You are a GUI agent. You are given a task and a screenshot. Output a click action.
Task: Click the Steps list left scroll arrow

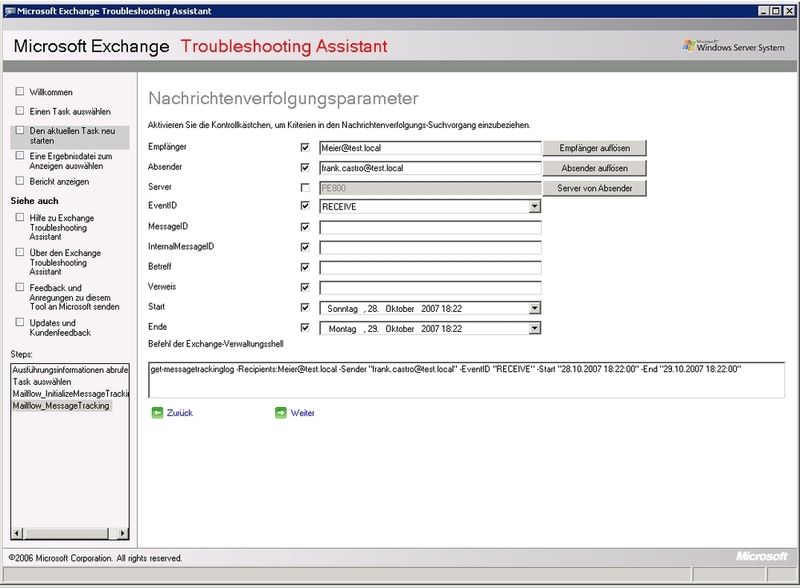click(x=17, y=533)
